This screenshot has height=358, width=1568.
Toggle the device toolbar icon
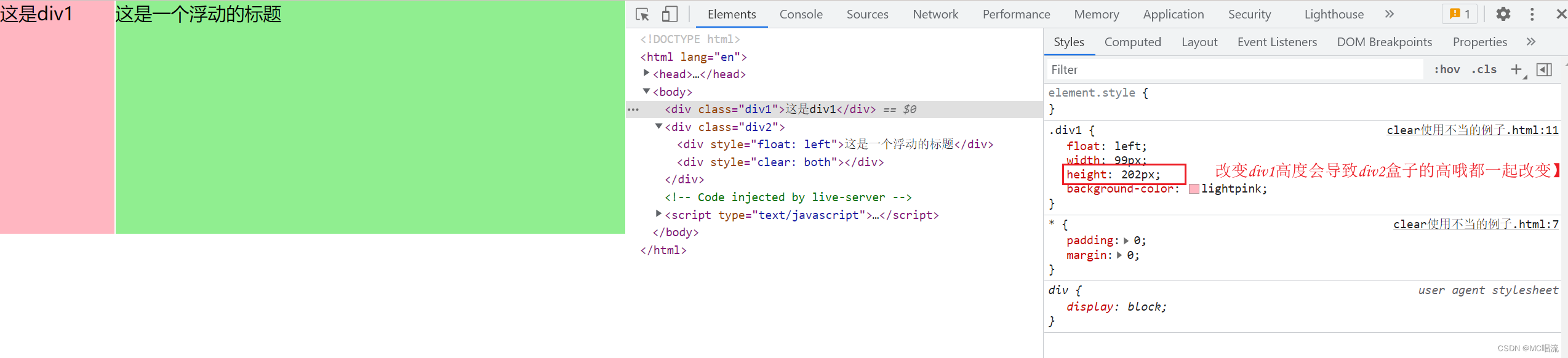[x=670, y=14]
